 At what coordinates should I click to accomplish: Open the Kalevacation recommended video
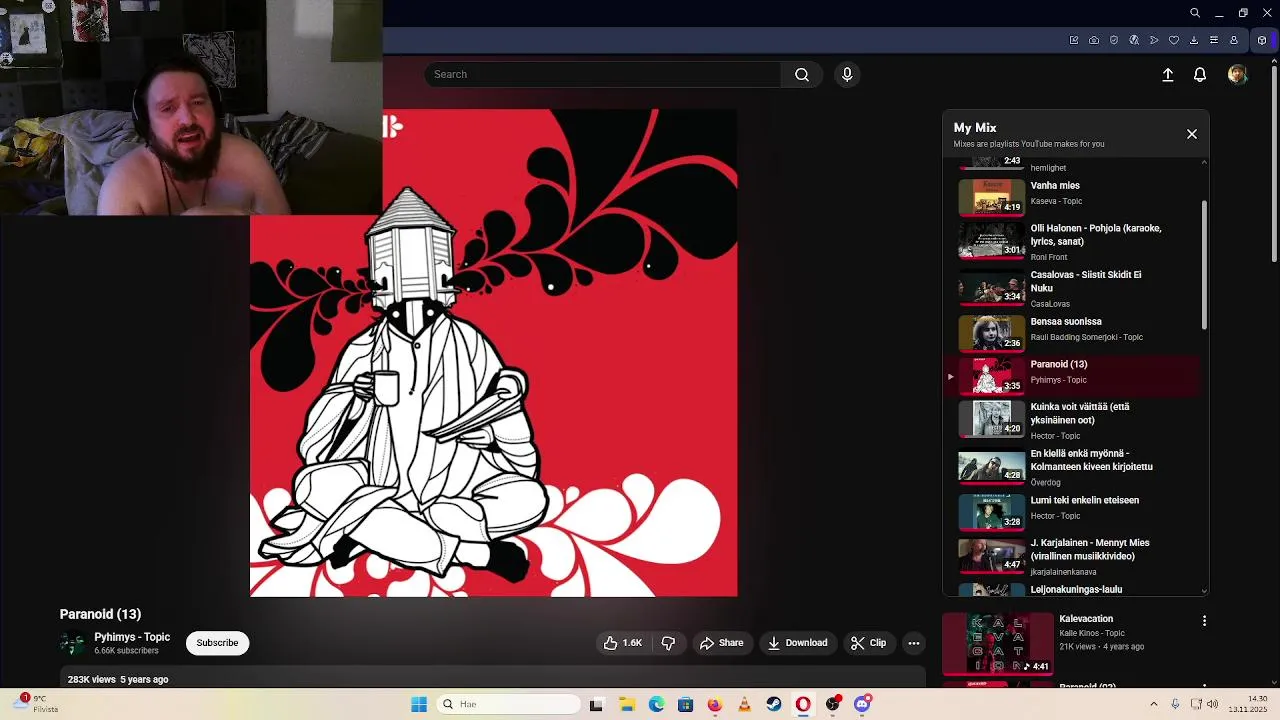coord(998,644)
